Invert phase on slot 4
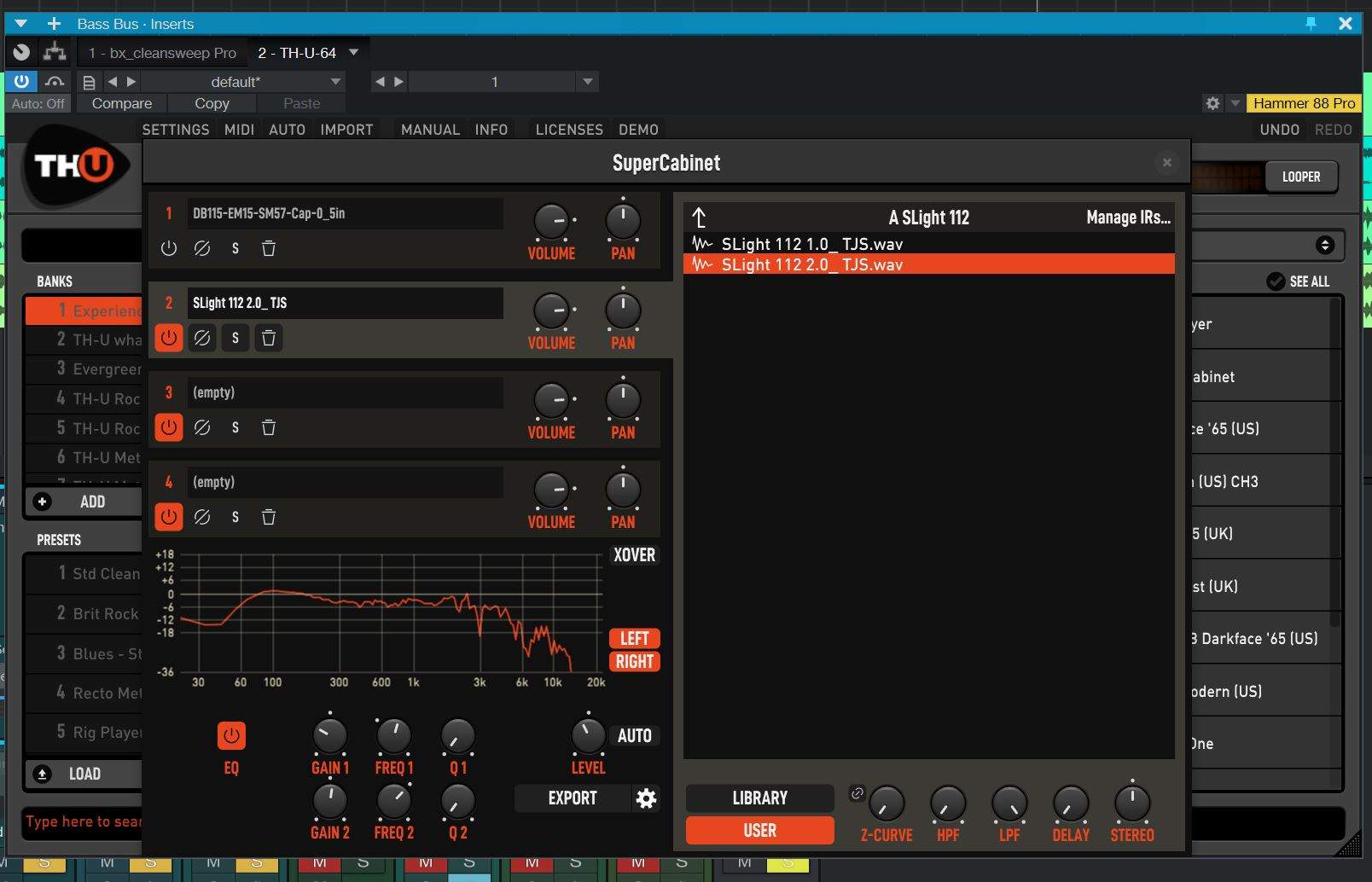This screenshot has height=882, width=1372. [202, 517]
